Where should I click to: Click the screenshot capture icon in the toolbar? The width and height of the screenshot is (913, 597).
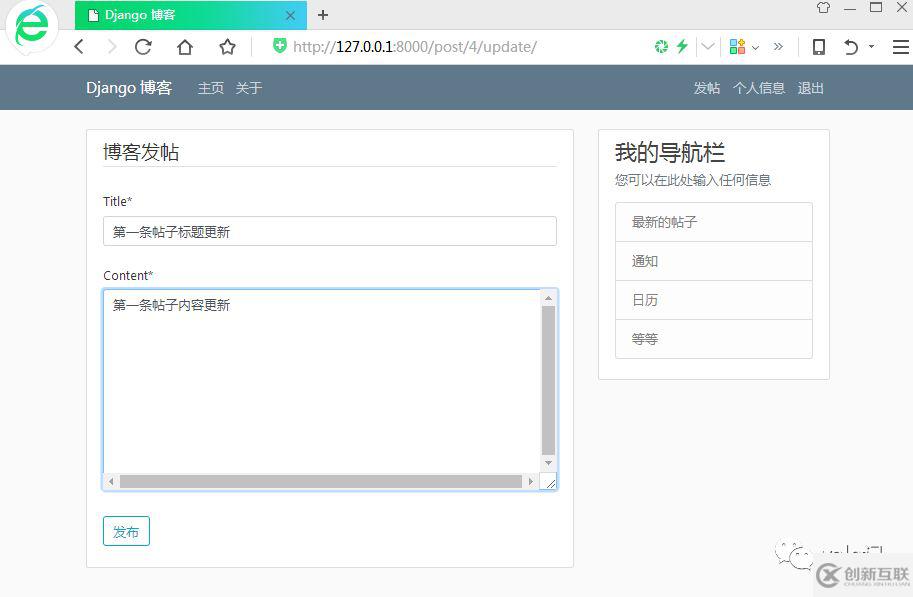pyautogui.click(x=662, y=46)
